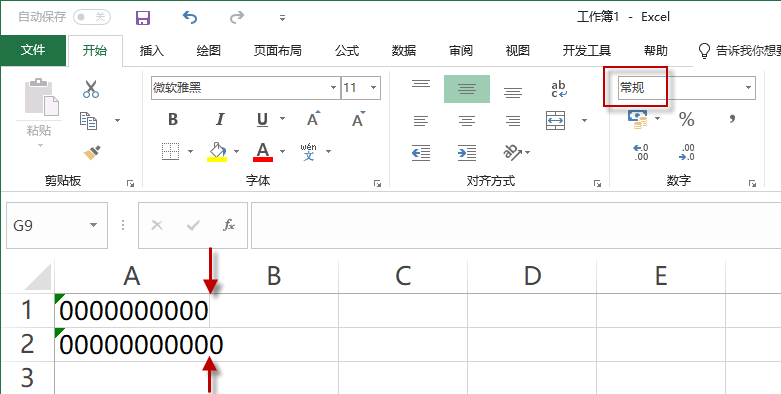This screenshot has height=394, width=781.
Task: Align text left
Action: [421, 121]
